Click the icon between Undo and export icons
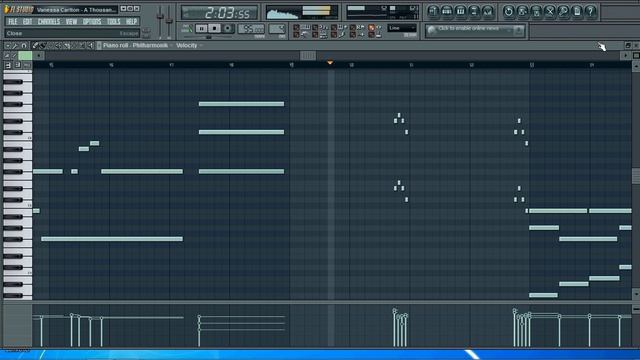The image size is (640, 360). [x=522, y=11]
